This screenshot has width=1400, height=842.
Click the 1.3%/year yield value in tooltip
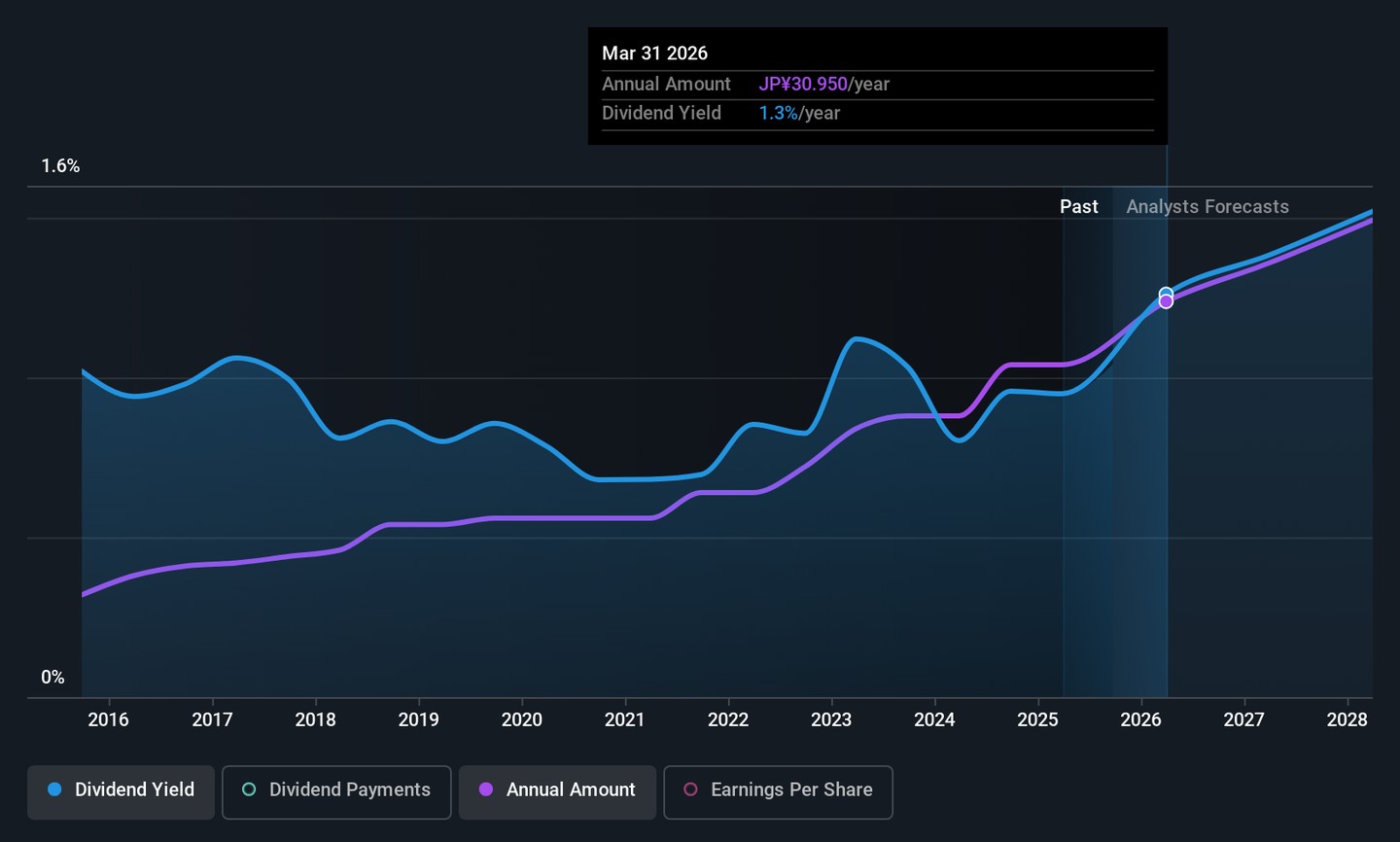pos(799,114)
